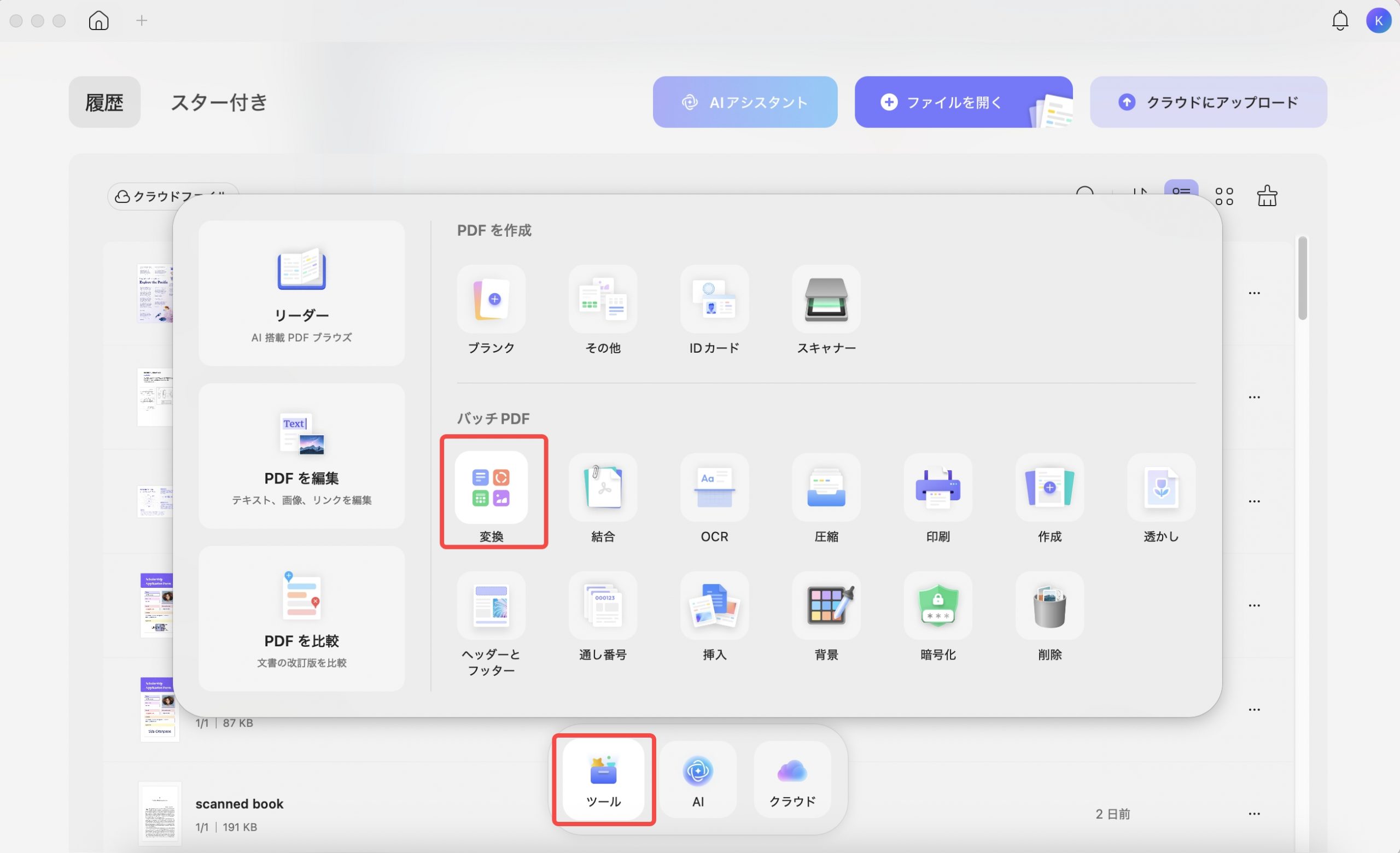Screen dimensions: 1400x853
Task: Open the ヘッダーとフッター batch tool
Action: 491,605
